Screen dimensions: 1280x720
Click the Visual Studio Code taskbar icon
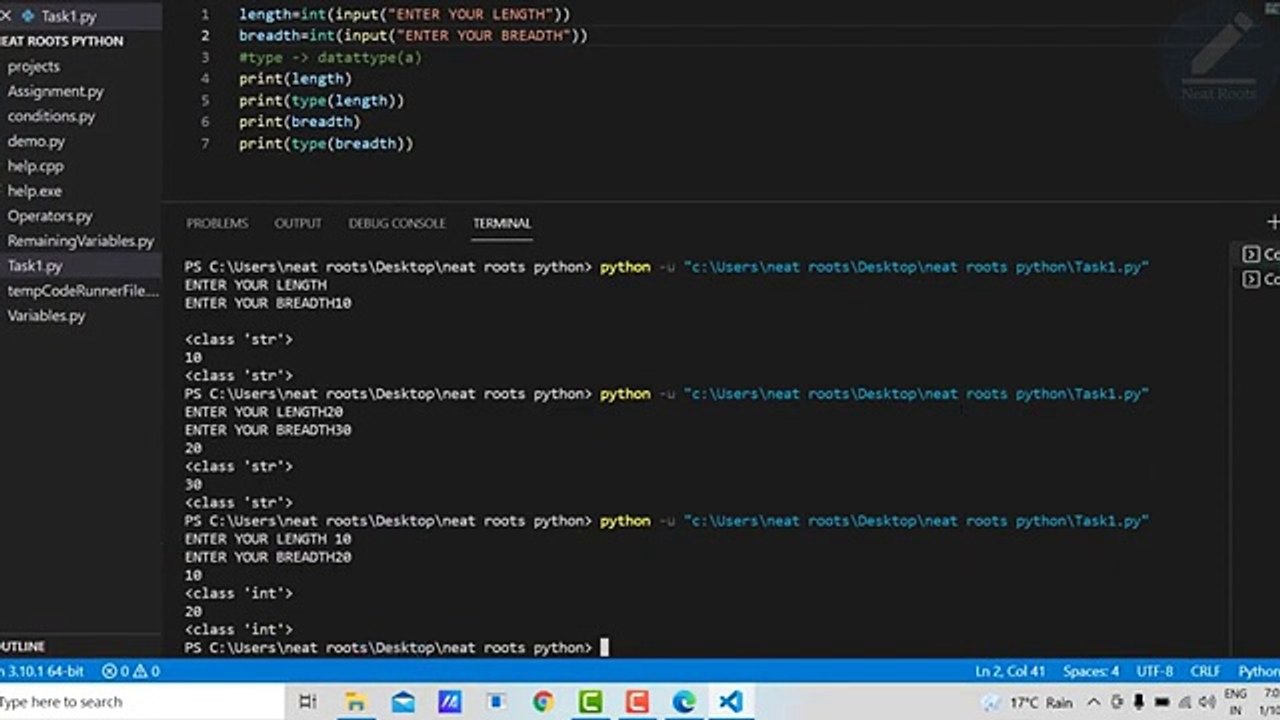[x=731, y=702]
